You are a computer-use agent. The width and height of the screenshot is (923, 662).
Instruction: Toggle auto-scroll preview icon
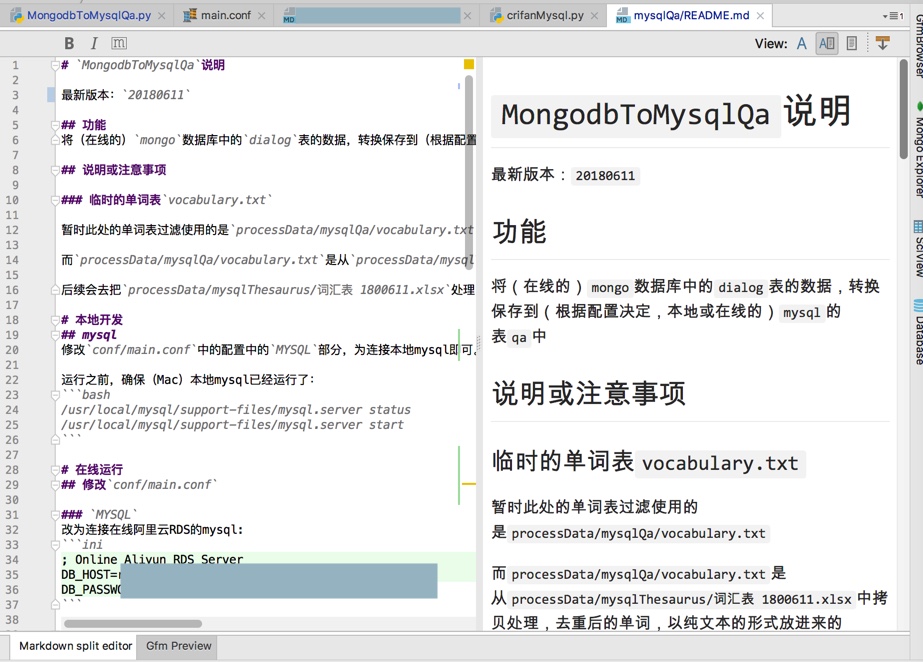coord(882,44)
